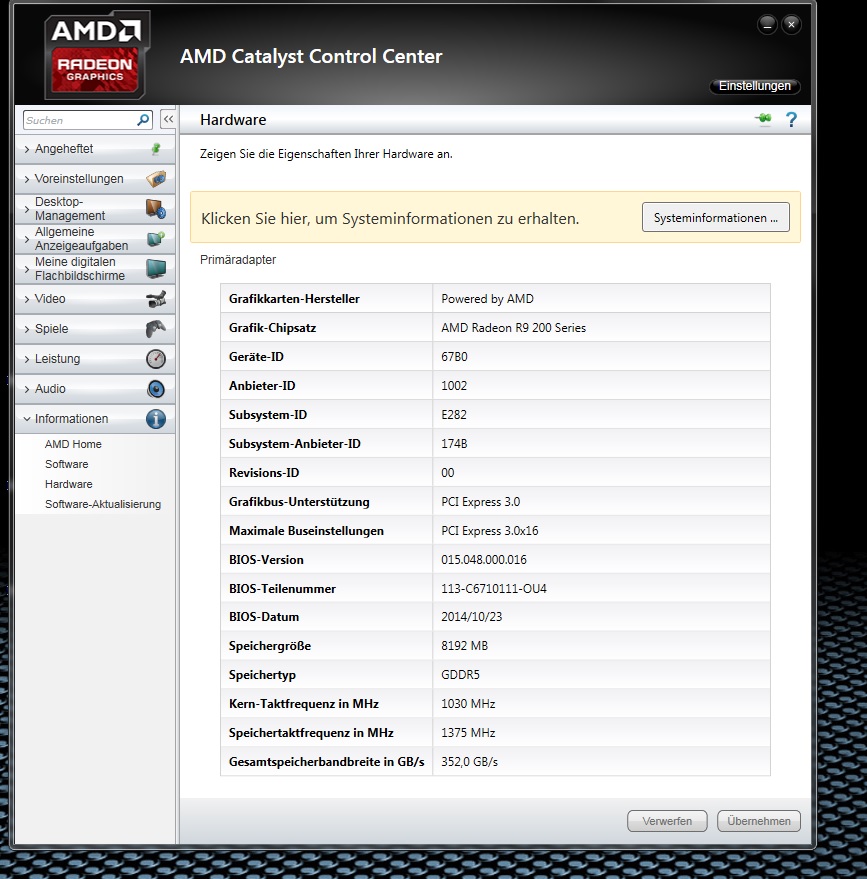Collapse the Informationen section
The width and height of the screenshot is (867, 879).
pyautogui.click(x=95, y=419)
